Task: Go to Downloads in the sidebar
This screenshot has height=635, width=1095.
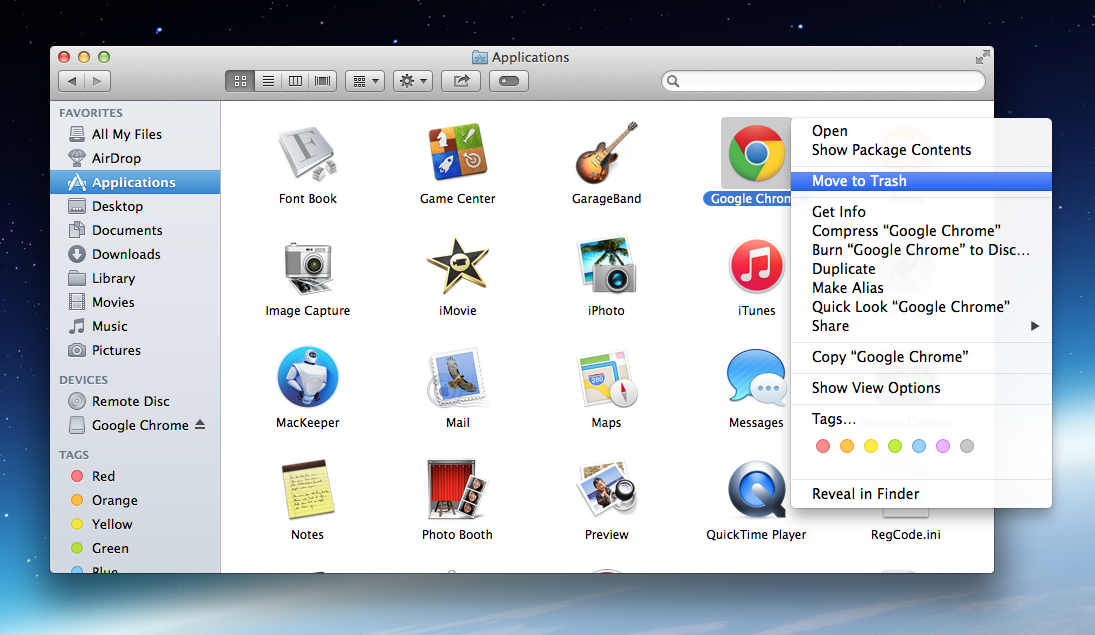Action: 126,254
